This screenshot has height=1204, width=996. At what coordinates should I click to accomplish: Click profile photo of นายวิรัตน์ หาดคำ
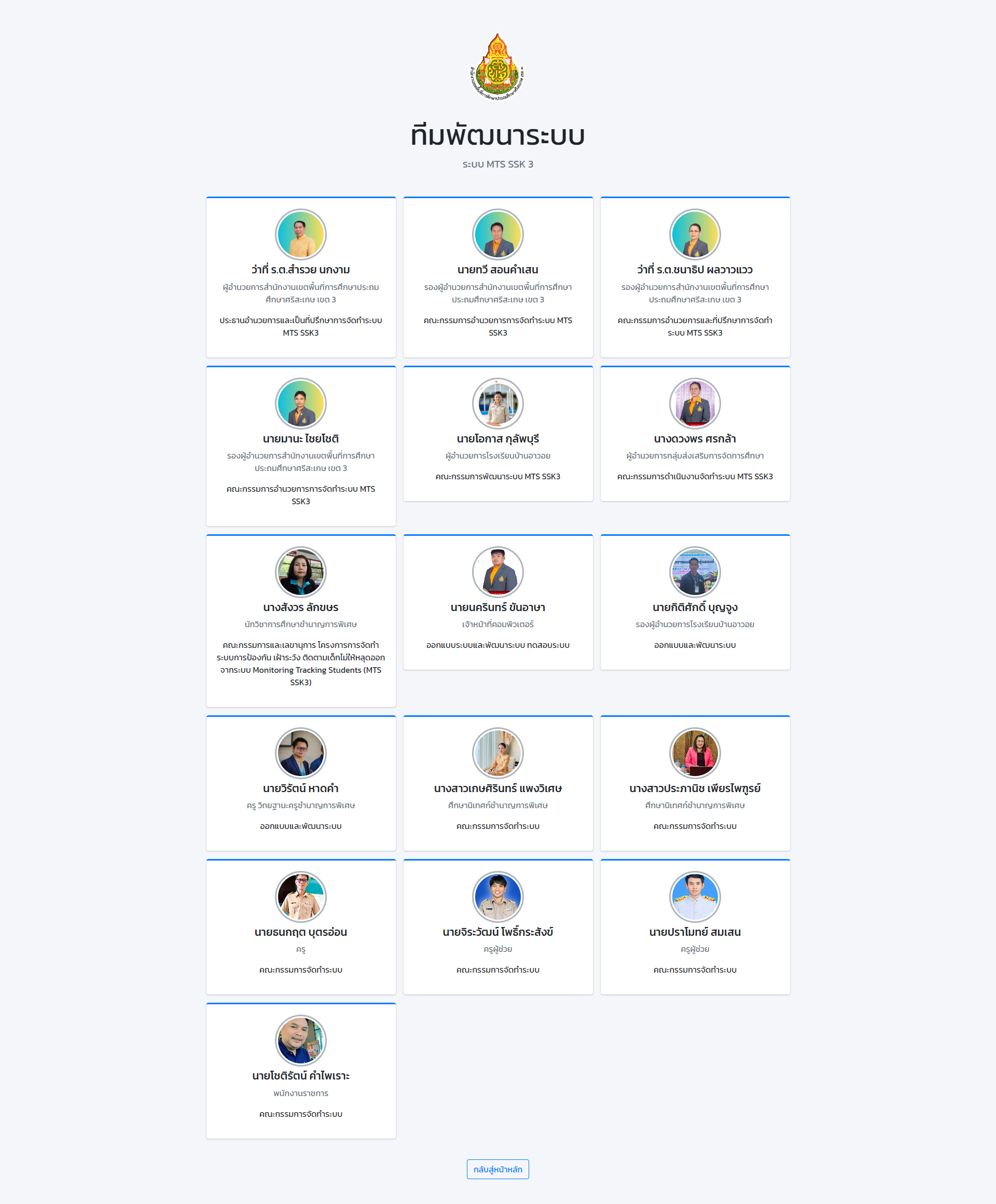coord(301,753)
